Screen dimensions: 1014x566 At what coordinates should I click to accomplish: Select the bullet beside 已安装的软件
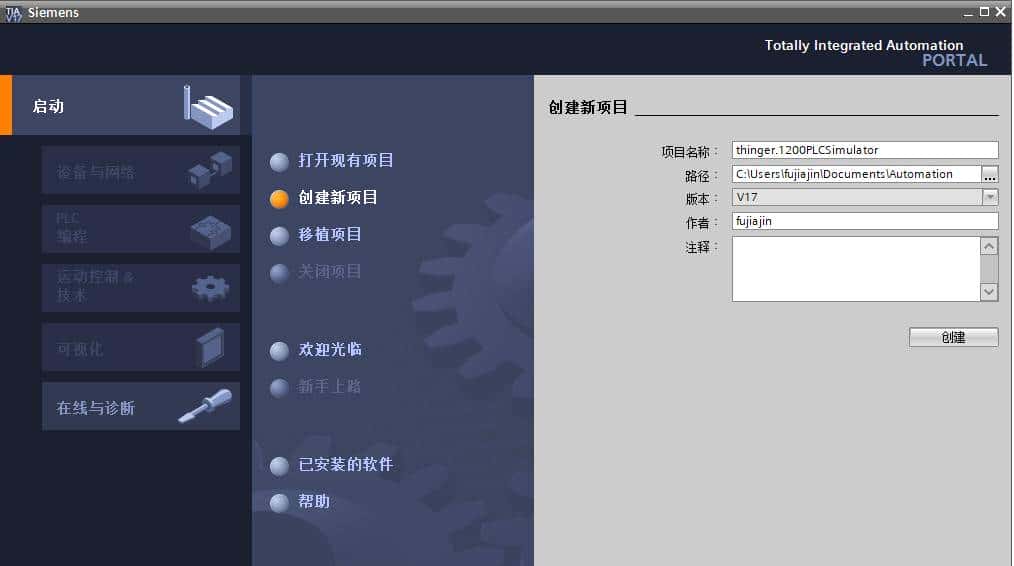279,466
